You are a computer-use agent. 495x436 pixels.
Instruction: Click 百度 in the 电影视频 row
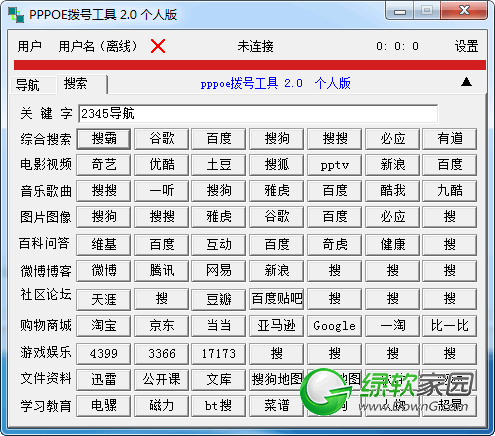tap(450, 165)
